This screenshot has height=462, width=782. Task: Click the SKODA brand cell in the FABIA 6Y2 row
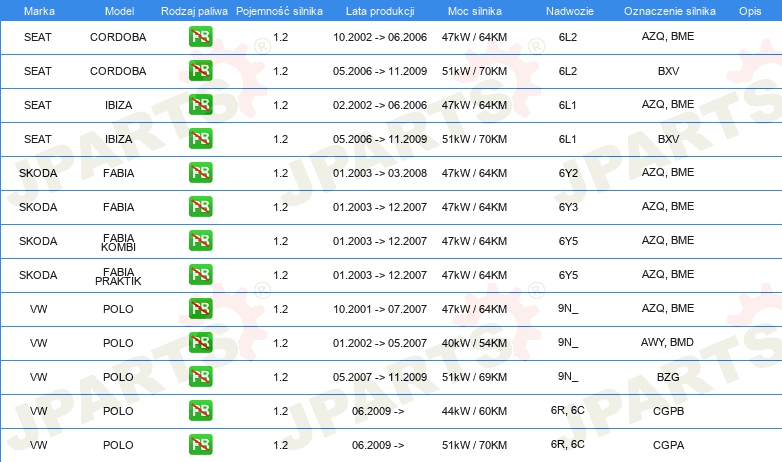click(x=38, y=173)
